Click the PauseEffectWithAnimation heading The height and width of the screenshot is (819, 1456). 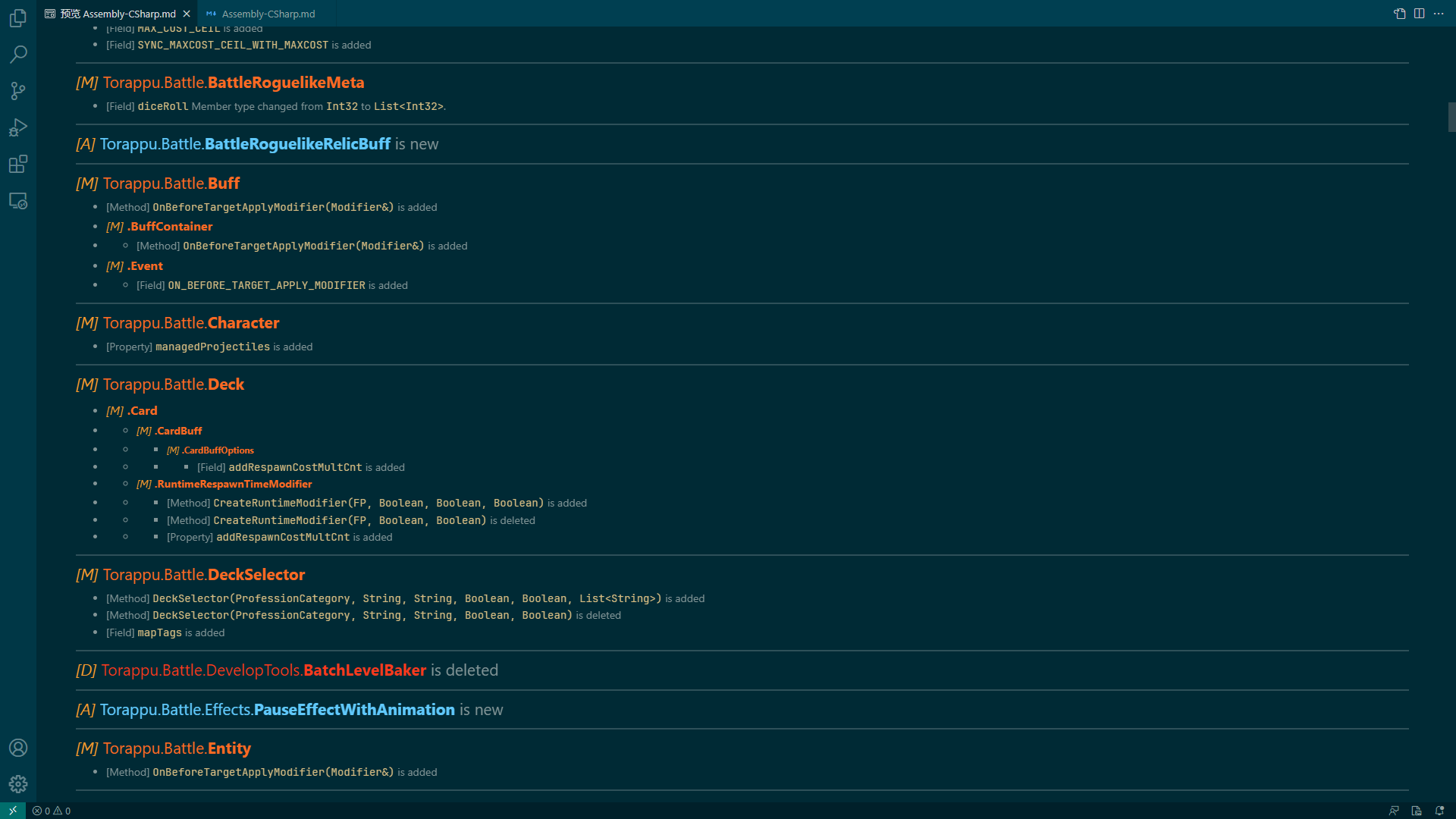point(353,710)
